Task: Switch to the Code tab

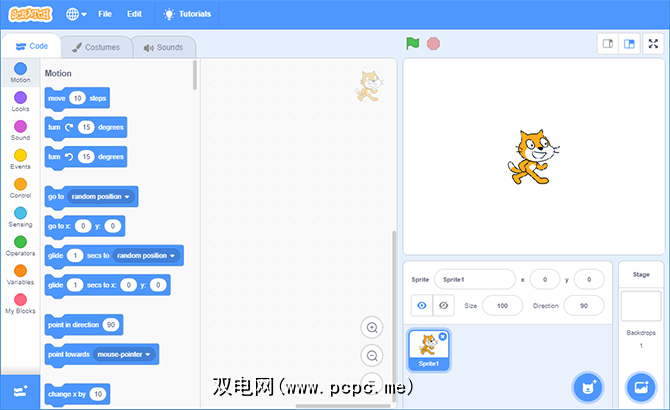Action: pos(32,46)
